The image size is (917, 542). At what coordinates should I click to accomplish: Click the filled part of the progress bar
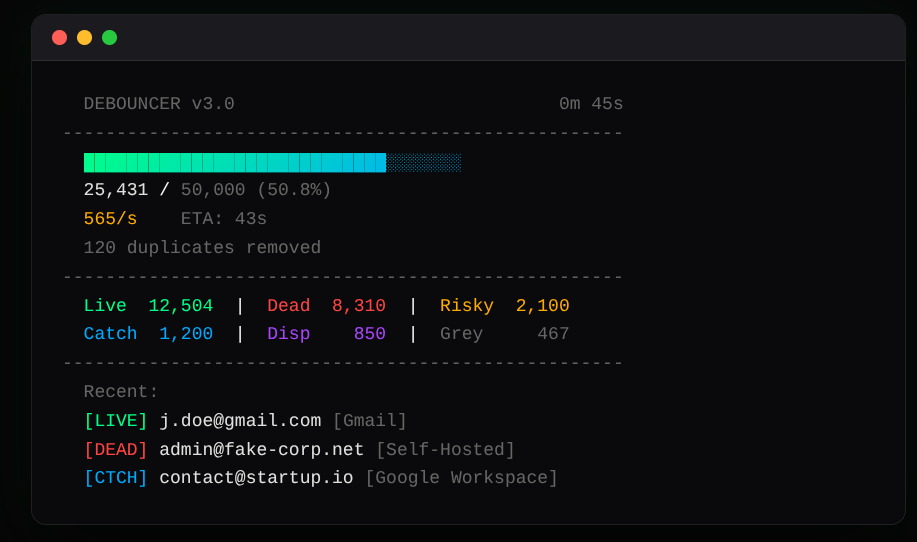click(235, 163)
